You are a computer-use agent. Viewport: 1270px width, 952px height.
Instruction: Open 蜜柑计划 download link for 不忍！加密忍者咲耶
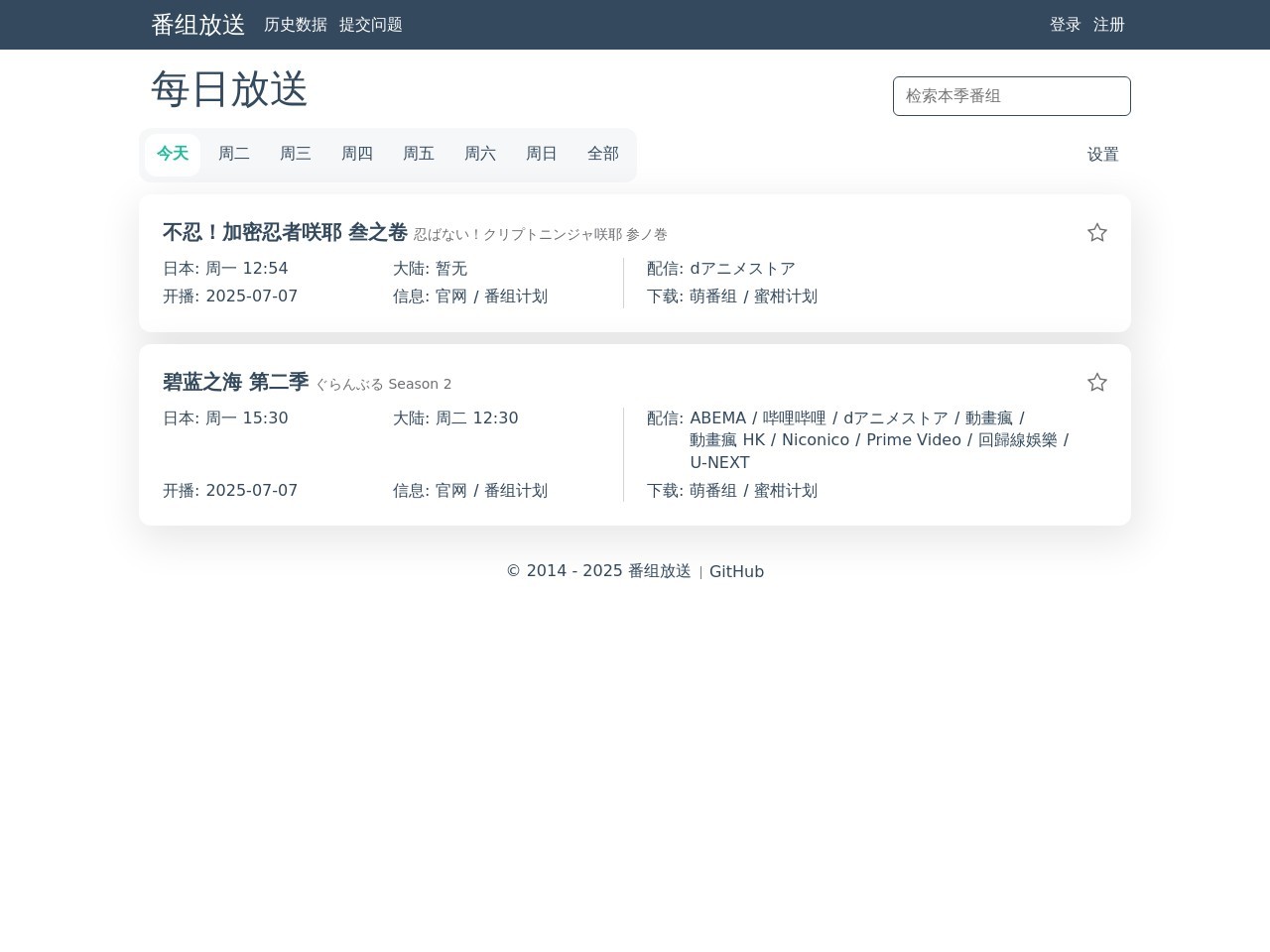[786, 297]
